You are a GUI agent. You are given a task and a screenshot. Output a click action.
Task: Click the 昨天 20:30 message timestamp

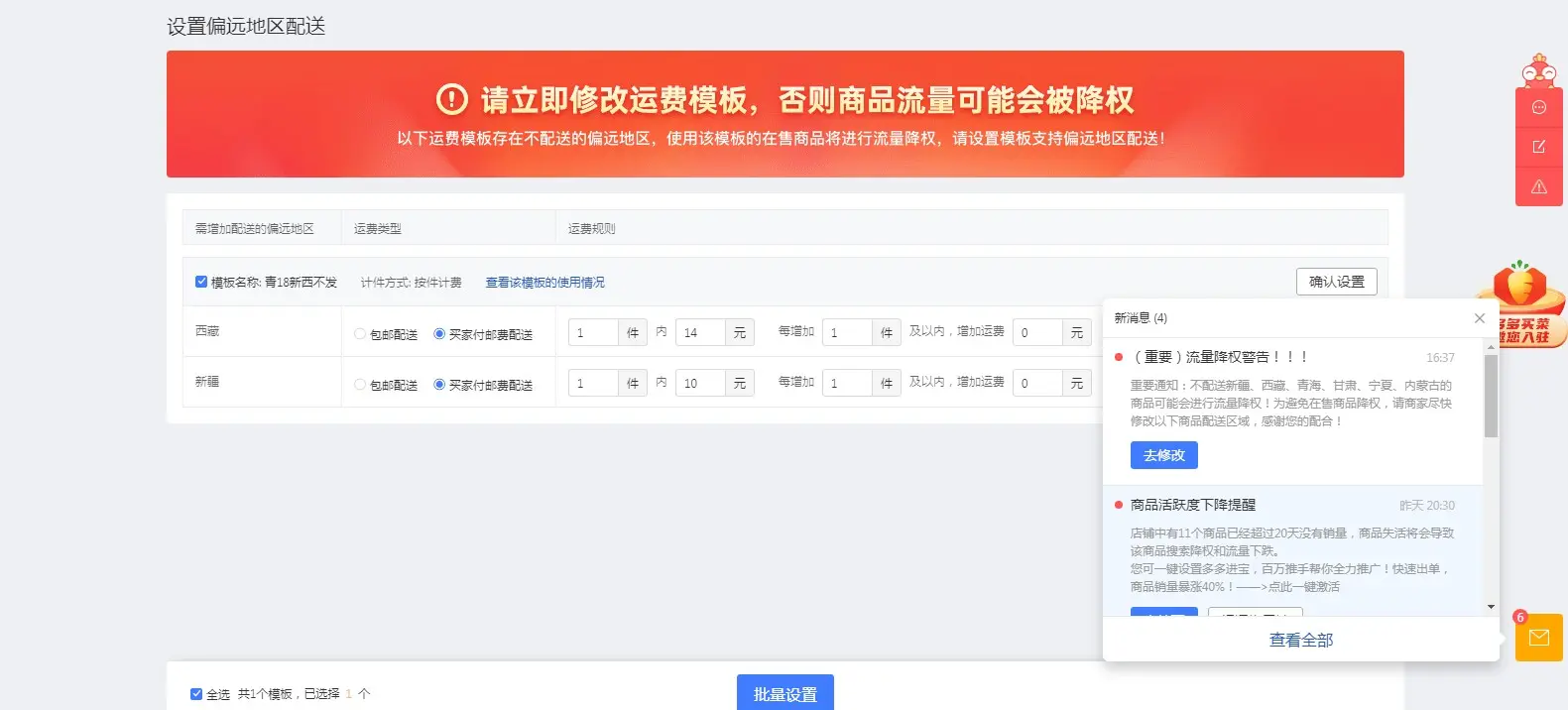[x=1427, y=506]
